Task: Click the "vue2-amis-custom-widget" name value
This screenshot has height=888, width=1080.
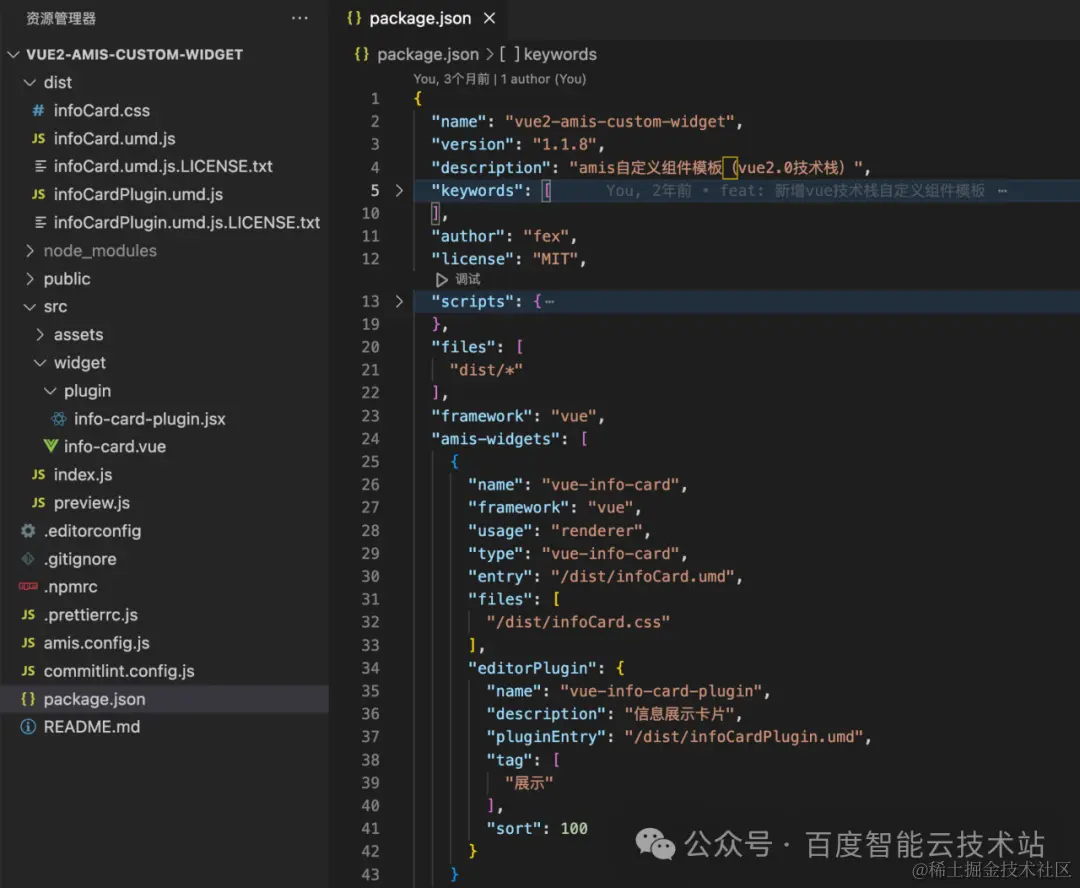Action: (619, 121)
